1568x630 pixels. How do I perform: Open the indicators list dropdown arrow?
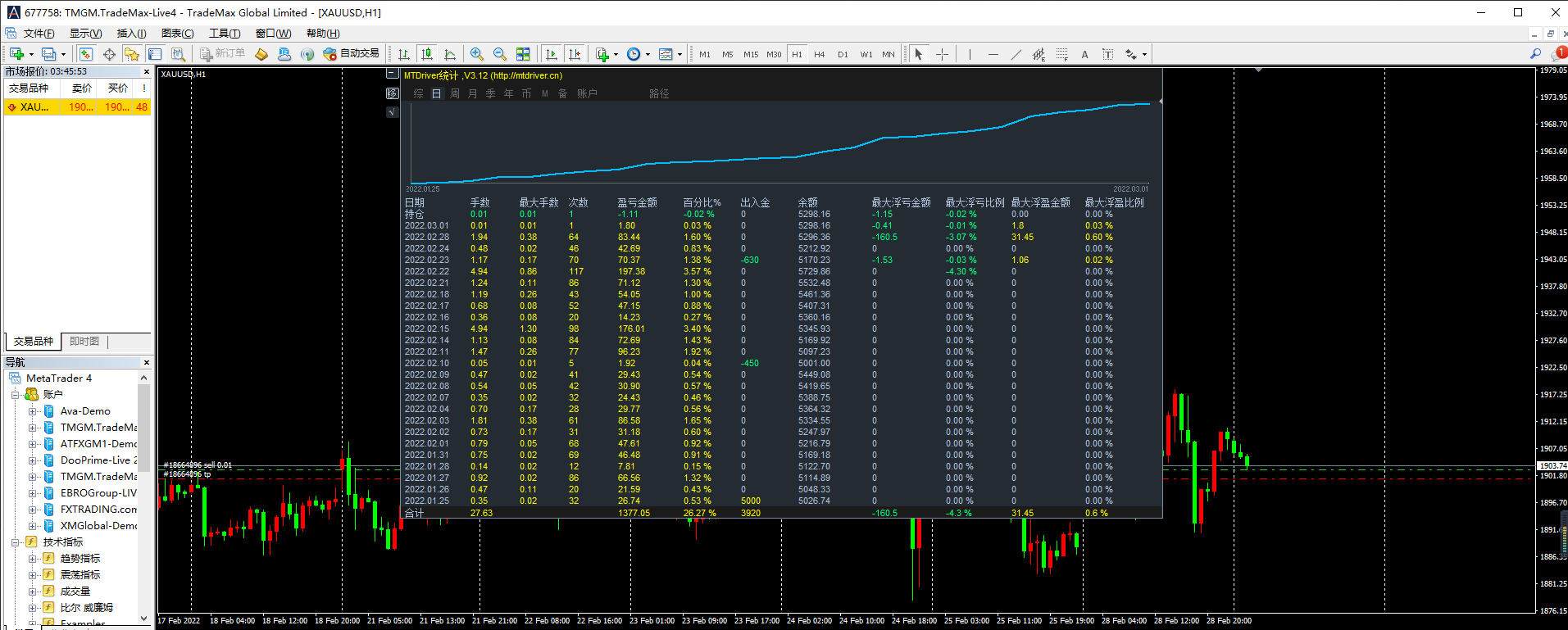(x=616, y=55)
